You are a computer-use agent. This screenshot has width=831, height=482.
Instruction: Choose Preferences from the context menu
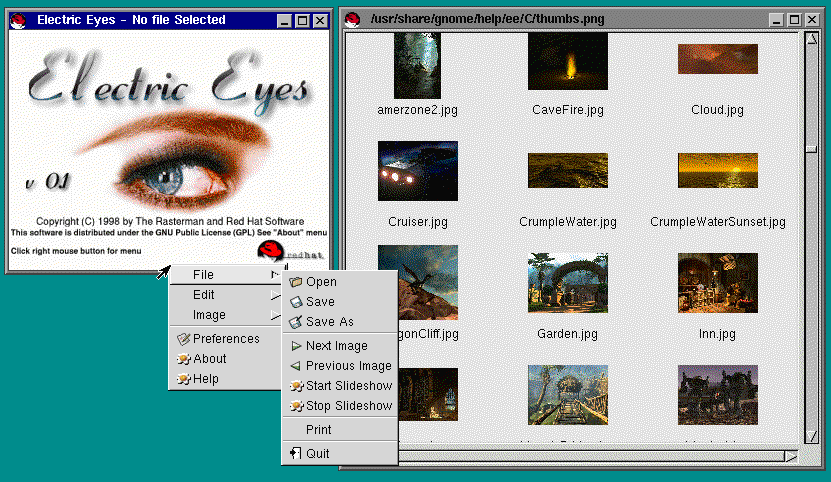point(225,339)
